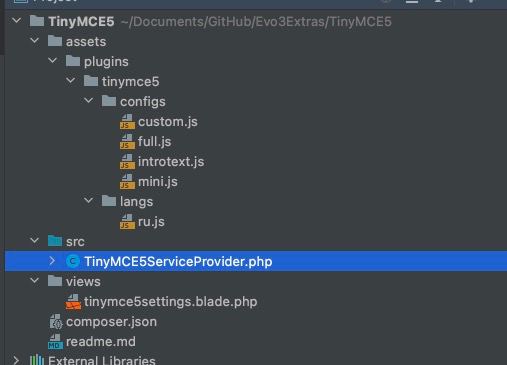Select the plugins folder label

click(106, 62)
